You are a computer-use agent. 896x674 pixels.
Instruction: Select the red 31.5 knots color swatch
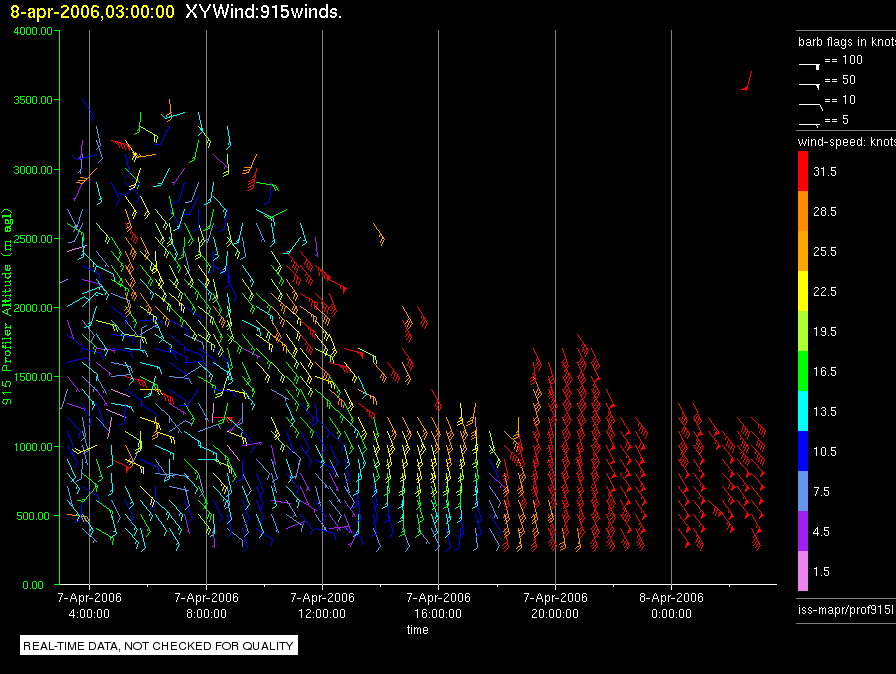click(x=803, y=172)
